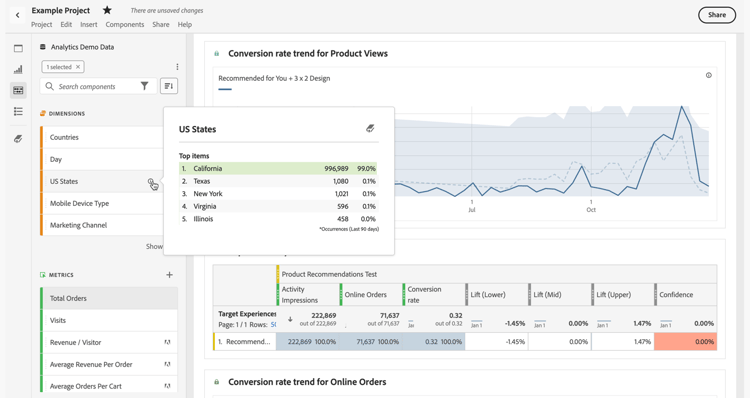Open the Insert menu
Screen dimensions: 750x398
pos(88,24)
